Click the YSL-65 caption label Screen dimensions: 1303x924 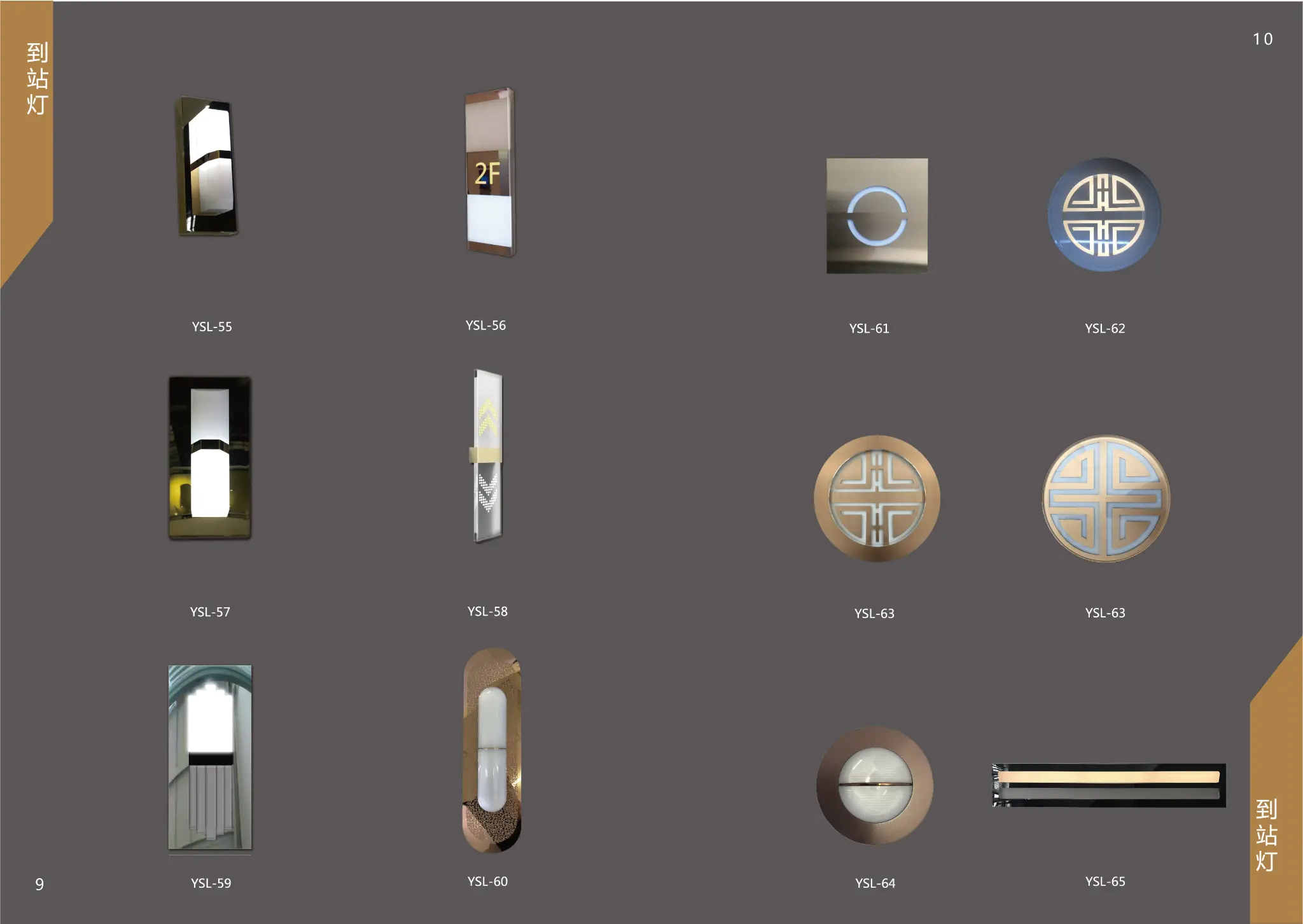point(1105,881)
